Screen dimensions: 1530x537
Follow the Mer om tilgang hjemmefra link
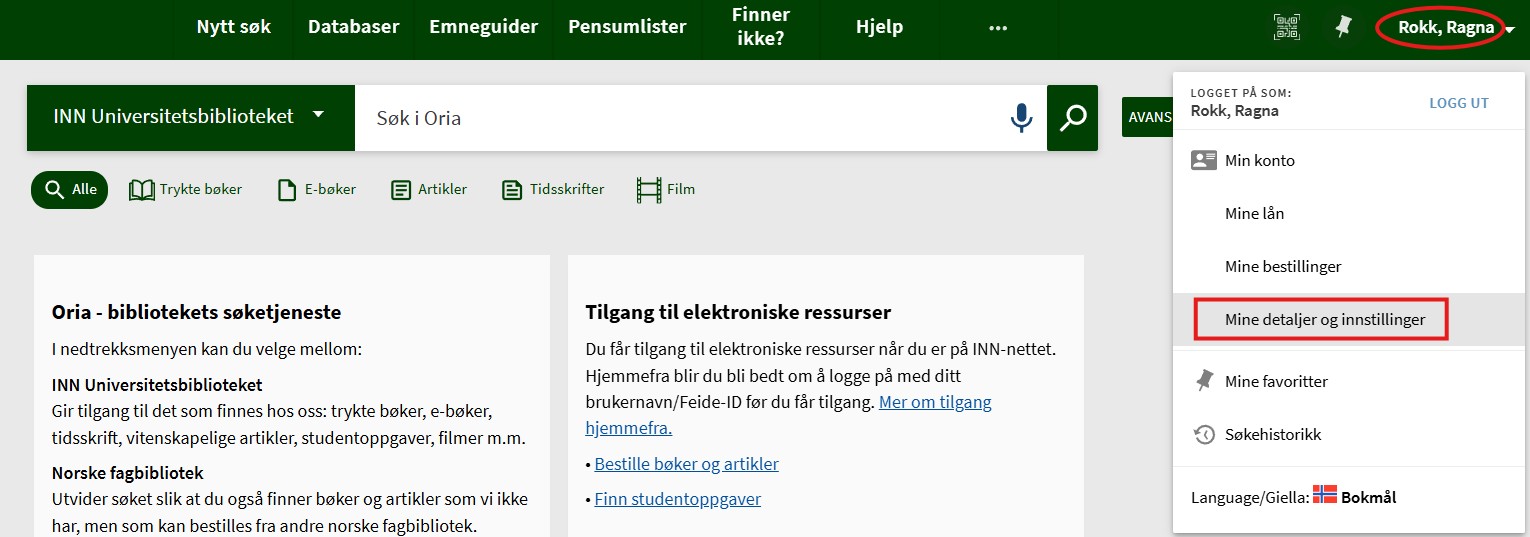pyautogui.click(x=788, y=415)
